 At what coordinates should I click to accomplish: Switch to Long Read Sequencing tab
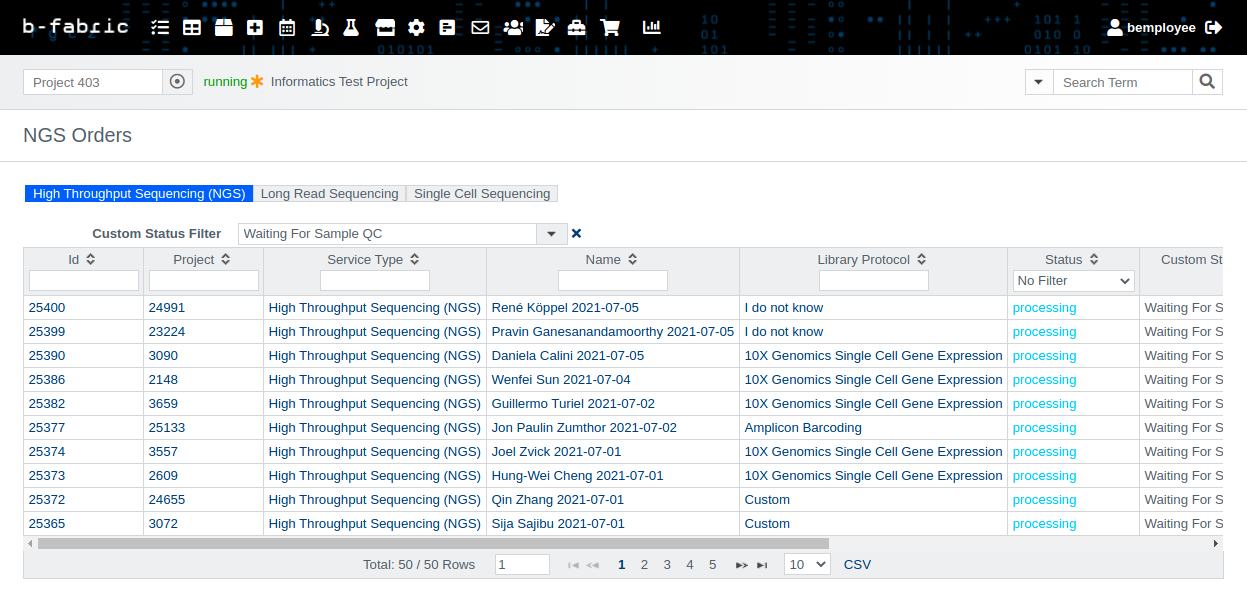pos(329,194)
